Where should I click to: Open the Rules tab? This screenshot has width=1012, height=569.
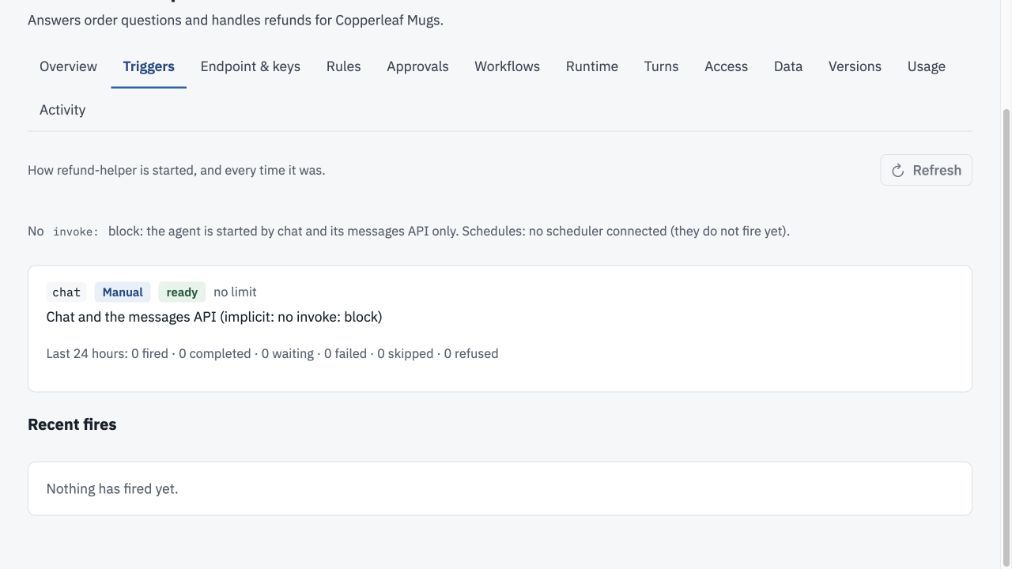[x=343, y=66]
